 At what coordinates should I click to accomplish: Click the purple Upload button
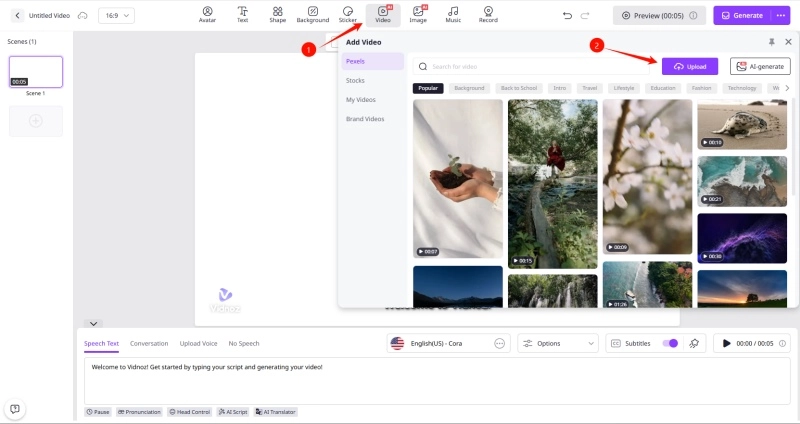tap(690, 66)
